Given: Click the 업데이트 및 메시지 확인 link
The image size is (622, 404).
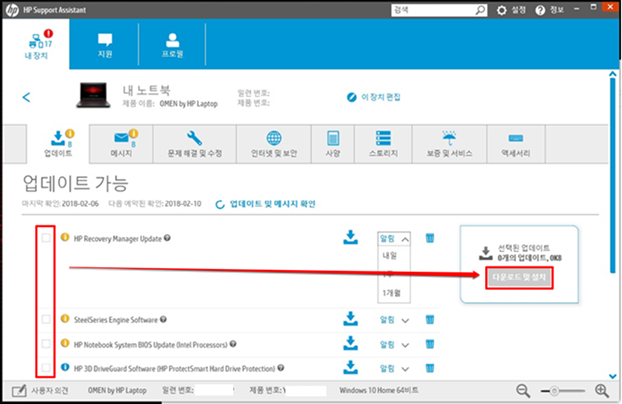Looking at the screenshot, I should pos(273,204).
